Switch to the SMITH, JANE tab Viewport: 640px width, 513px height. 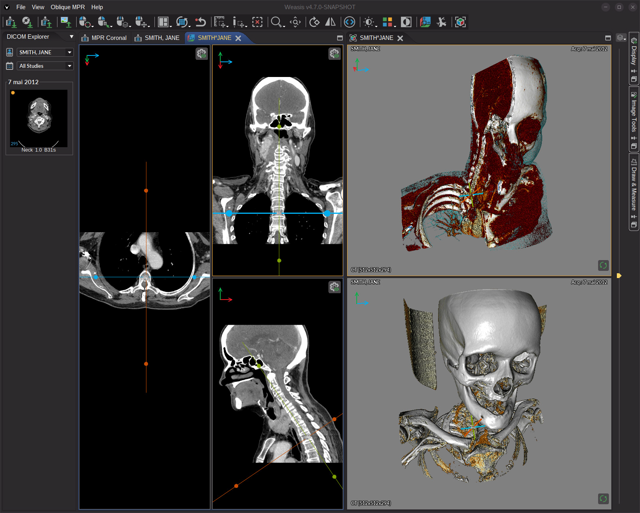click(157, 38)
